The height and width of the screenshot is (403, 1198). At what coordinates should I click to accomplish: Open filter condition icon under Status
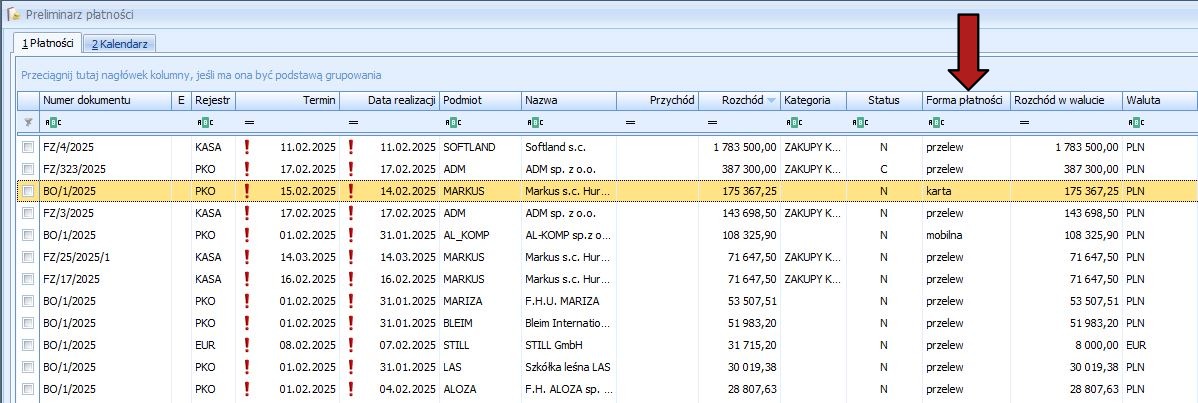tap(860, 122)
